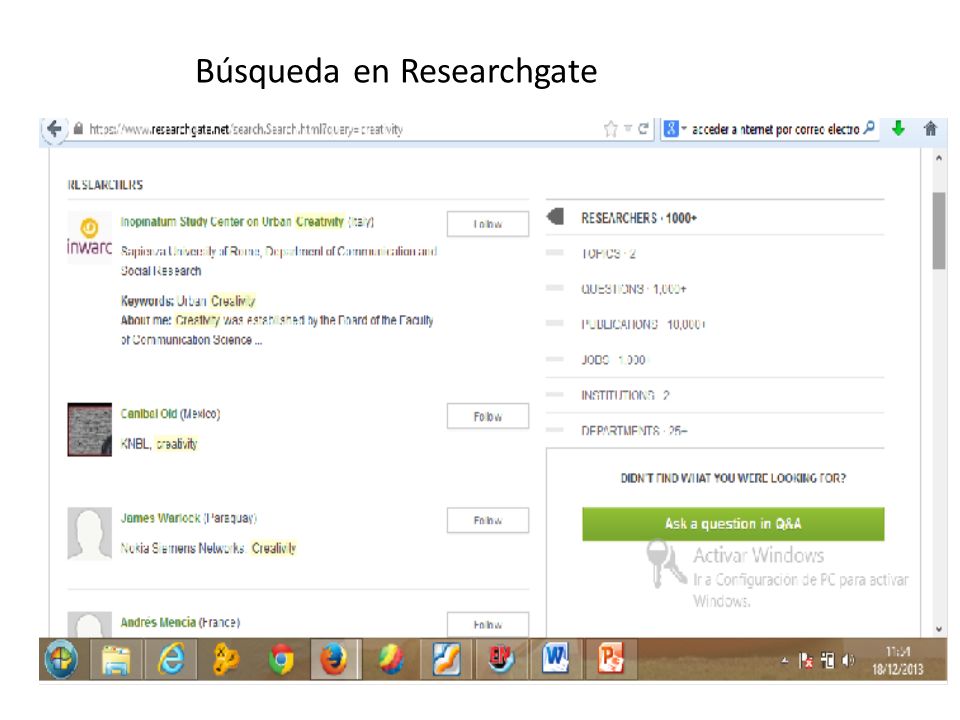Click the page scrollbar down arrow

pos(939,629)
